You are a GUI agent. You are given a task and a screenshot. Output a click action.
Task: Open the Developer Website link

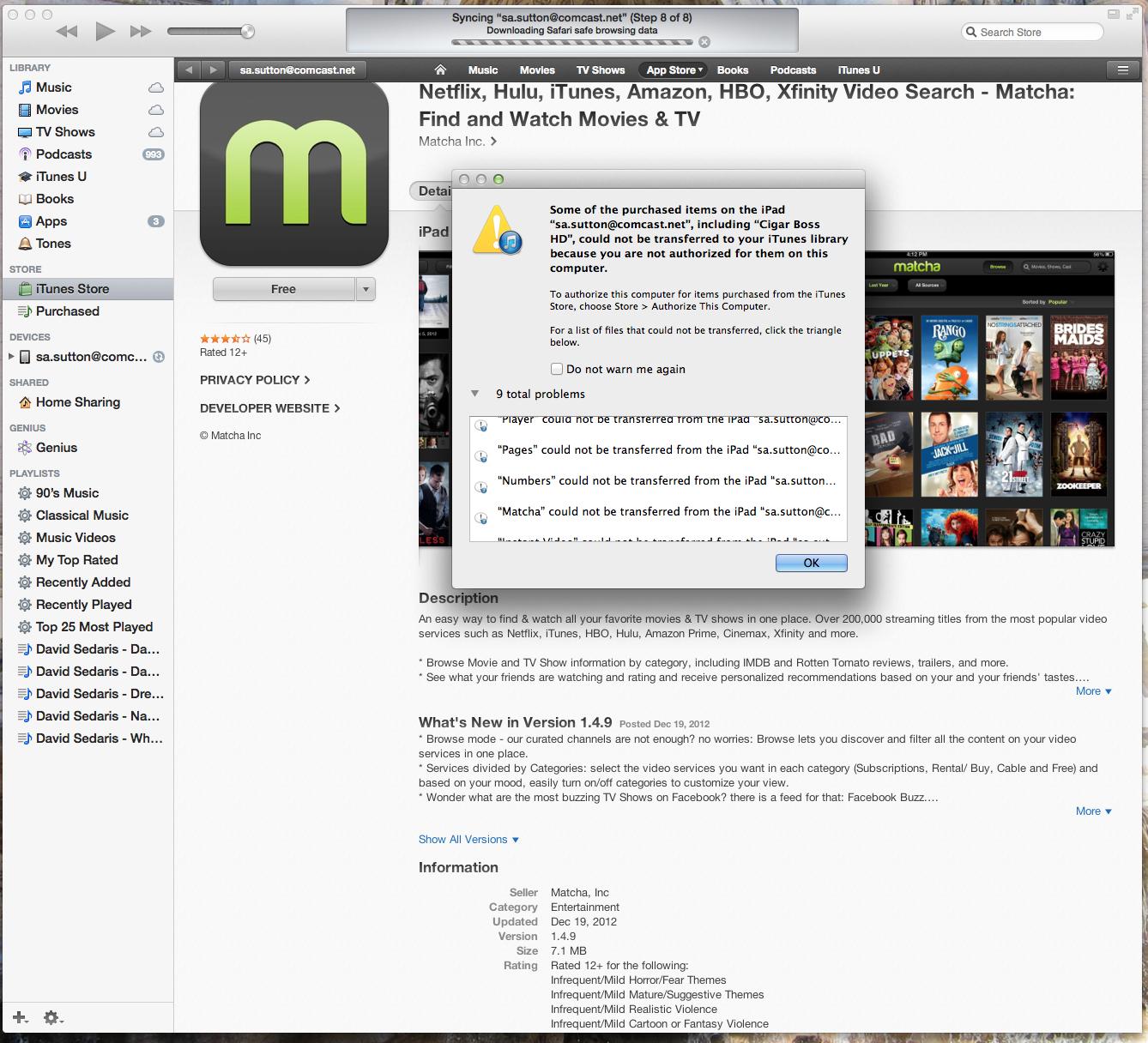[x=269, y=408]
